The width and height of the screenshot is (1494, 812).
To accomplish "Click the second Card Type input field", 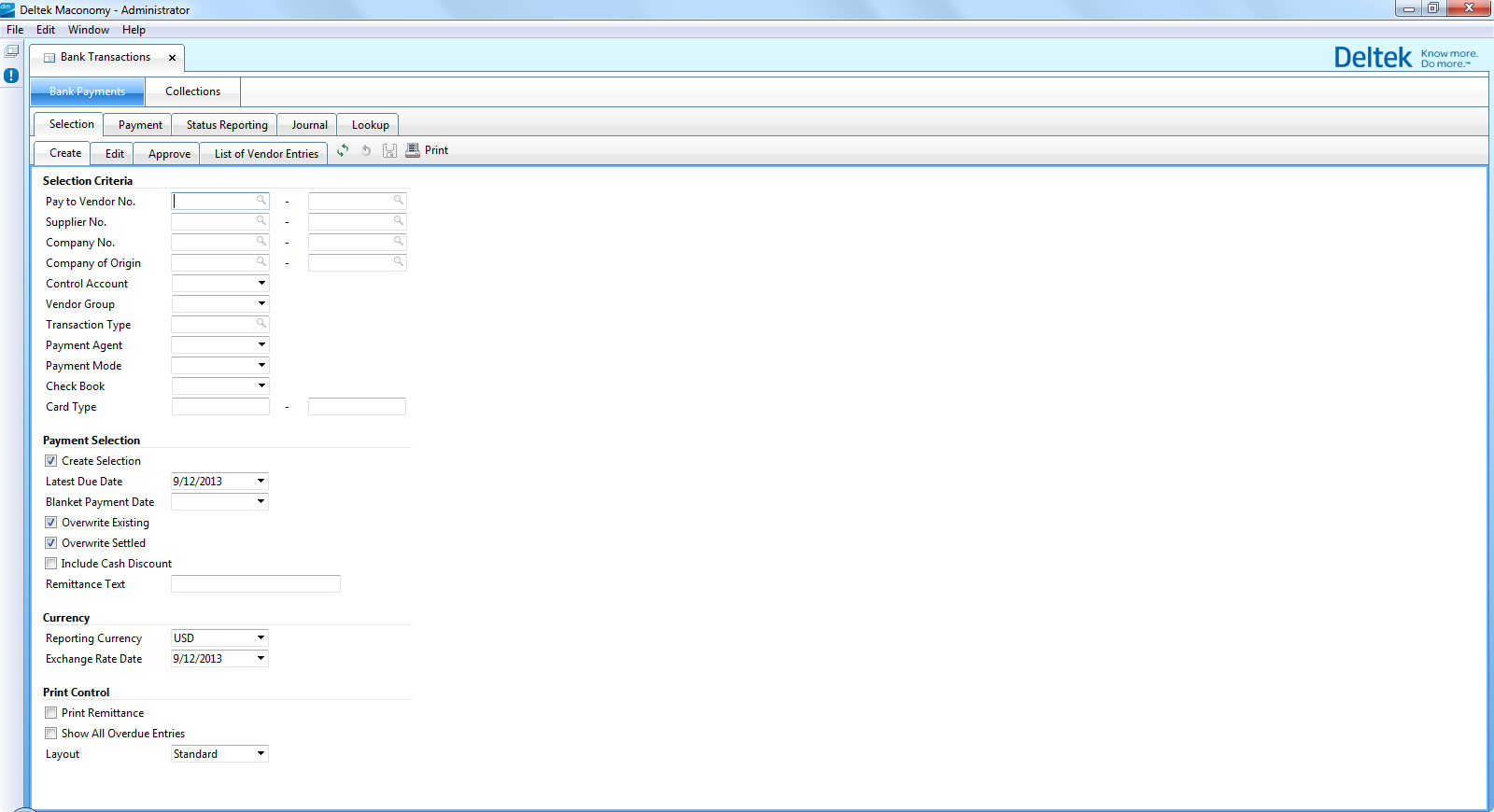I will coord(357,406).
